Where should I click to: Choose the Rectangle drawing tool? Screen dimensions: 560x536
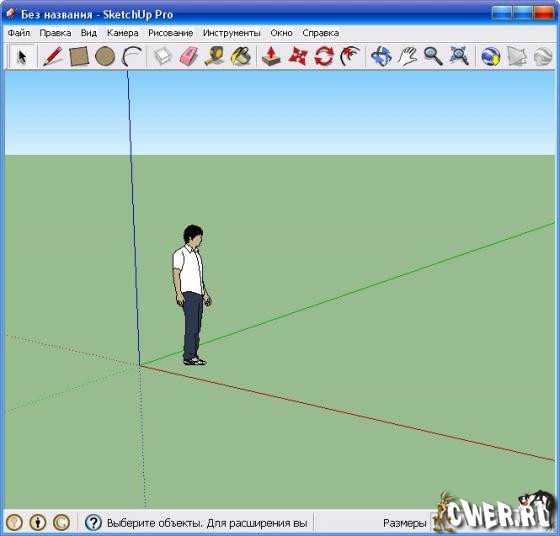click(x=79, y=56)
